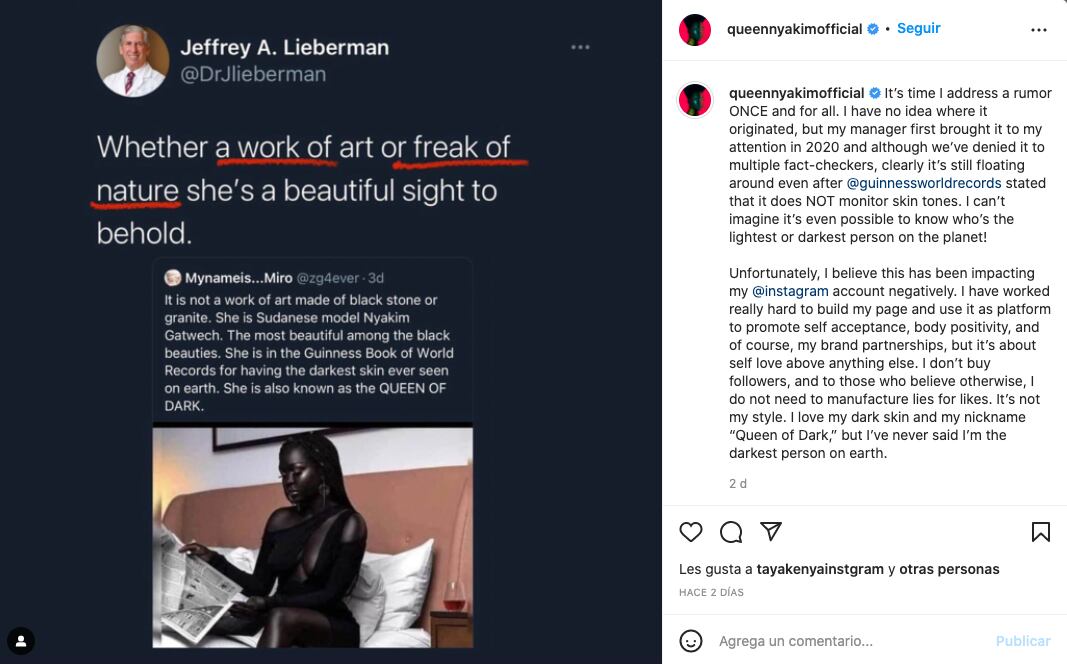This screenshot has width=1067, height=664.
Task: Open comments with the speech bubble icon
Action: [731, 532]
